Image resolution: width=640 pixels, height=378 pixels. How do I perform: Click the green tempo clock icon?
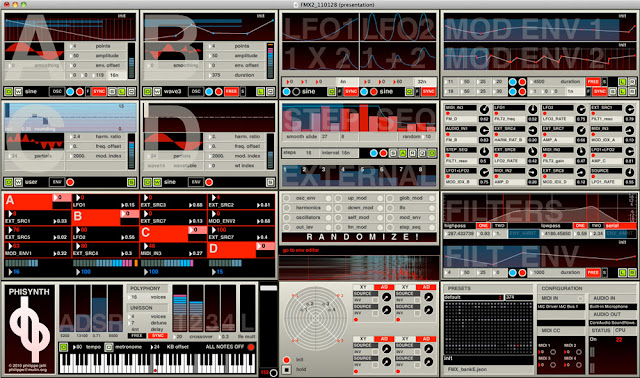pos(63,347)
